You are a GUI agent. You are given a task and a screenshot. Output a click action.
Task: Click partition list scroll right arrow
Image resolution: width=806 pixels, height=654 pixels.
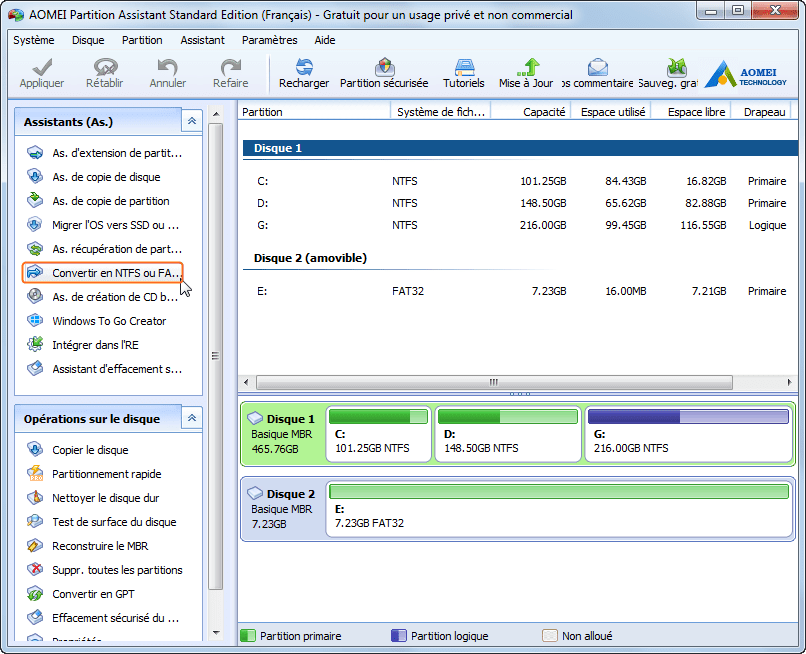(789, 382)
